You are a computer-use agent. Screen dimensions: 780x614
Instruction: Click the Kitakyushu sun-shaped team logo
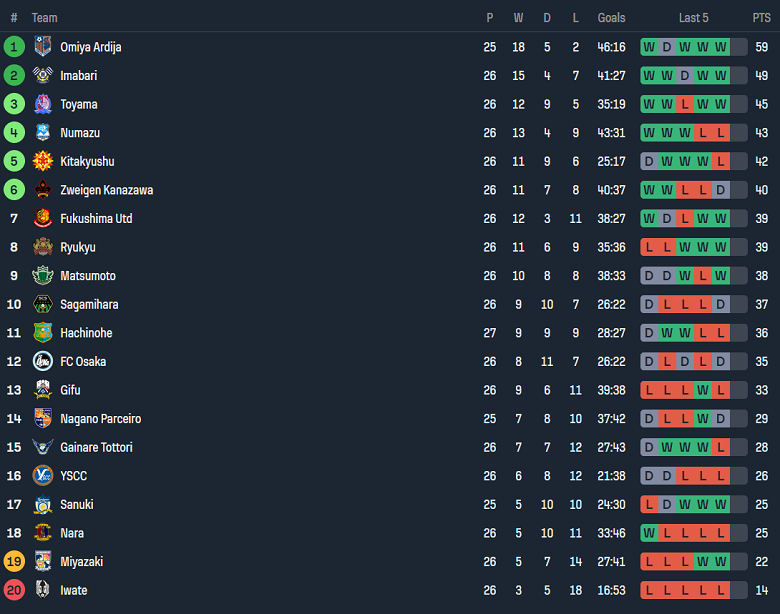click(42, 161)
